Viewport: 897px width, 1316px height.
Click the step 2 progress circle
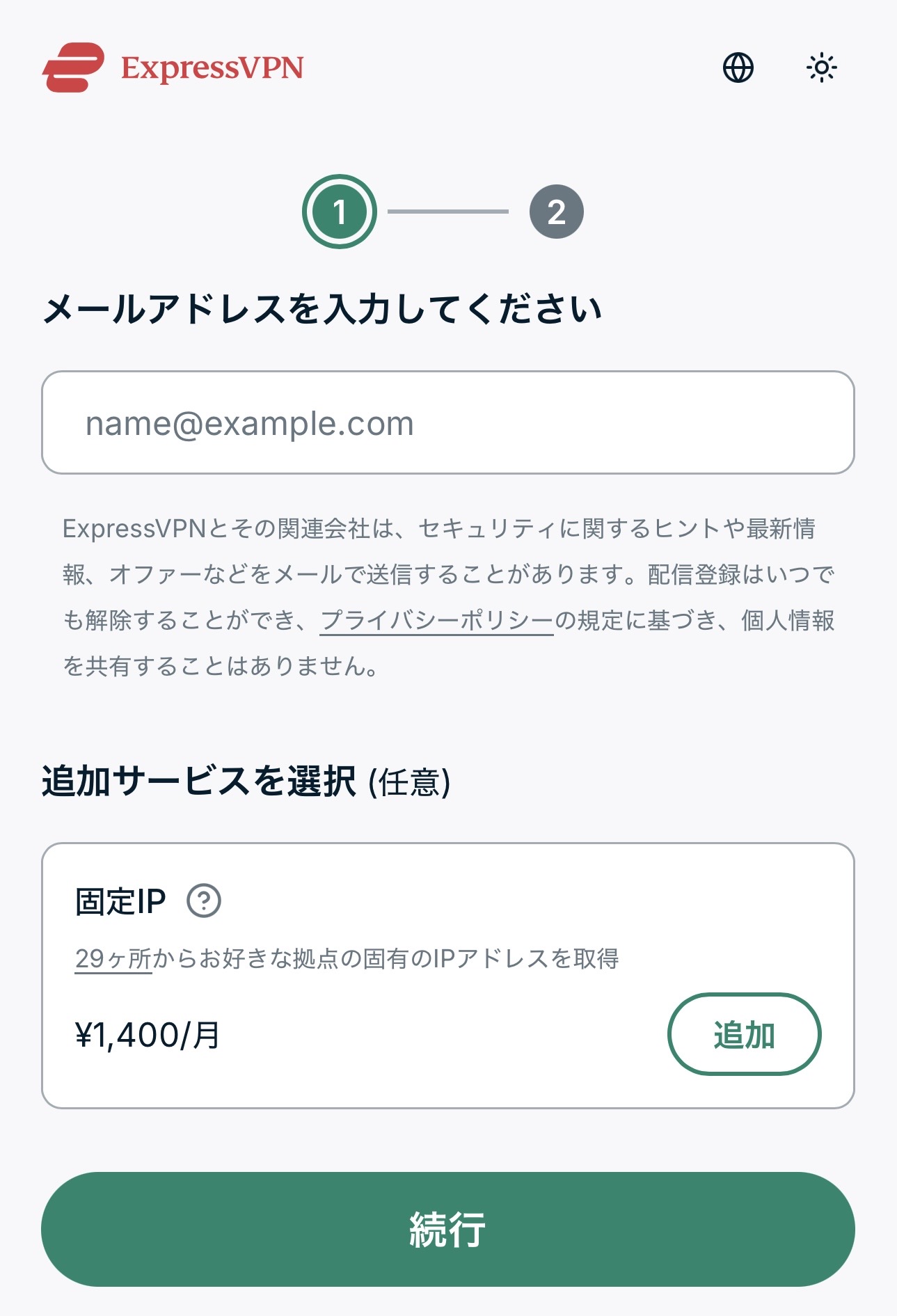[556, 212]
